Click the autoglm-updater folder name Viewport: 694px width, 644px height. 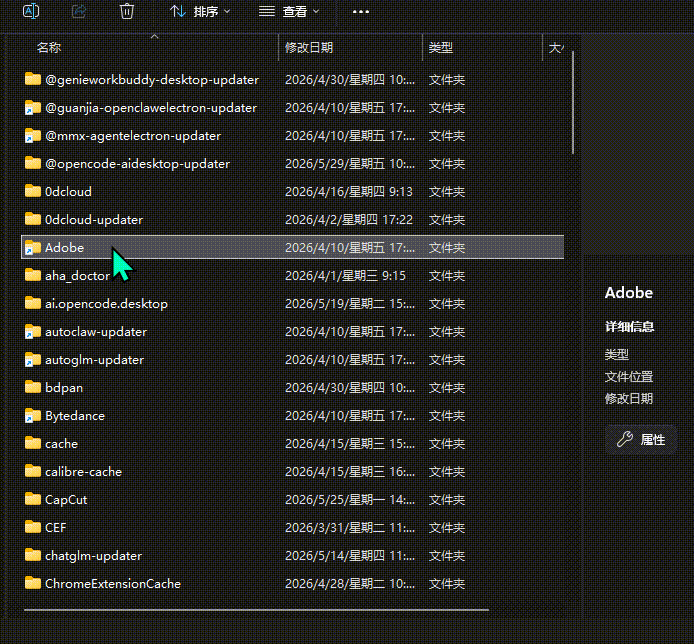coord(94,360)
